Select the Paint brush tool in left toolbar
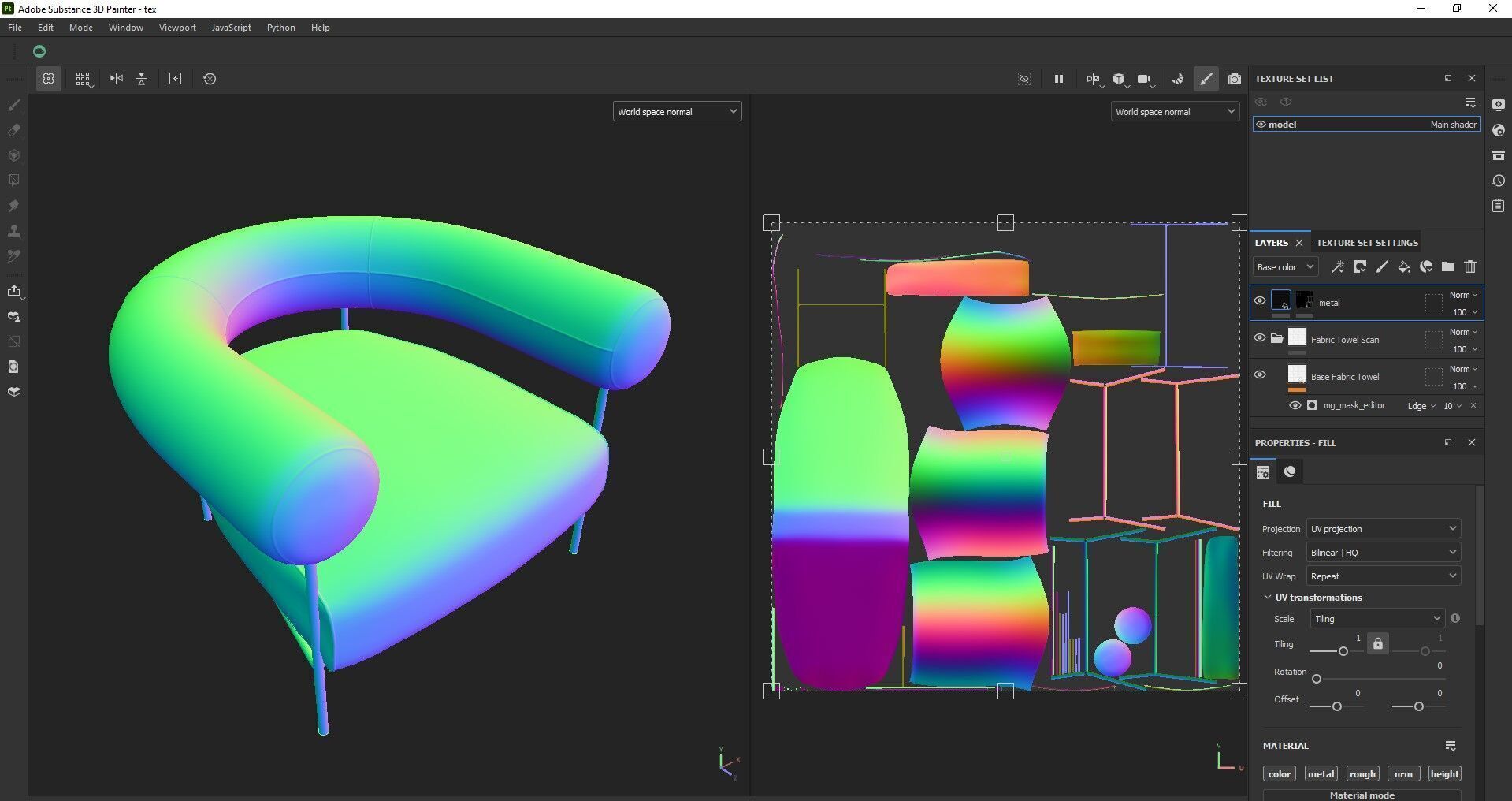 [x=14, y=105]
